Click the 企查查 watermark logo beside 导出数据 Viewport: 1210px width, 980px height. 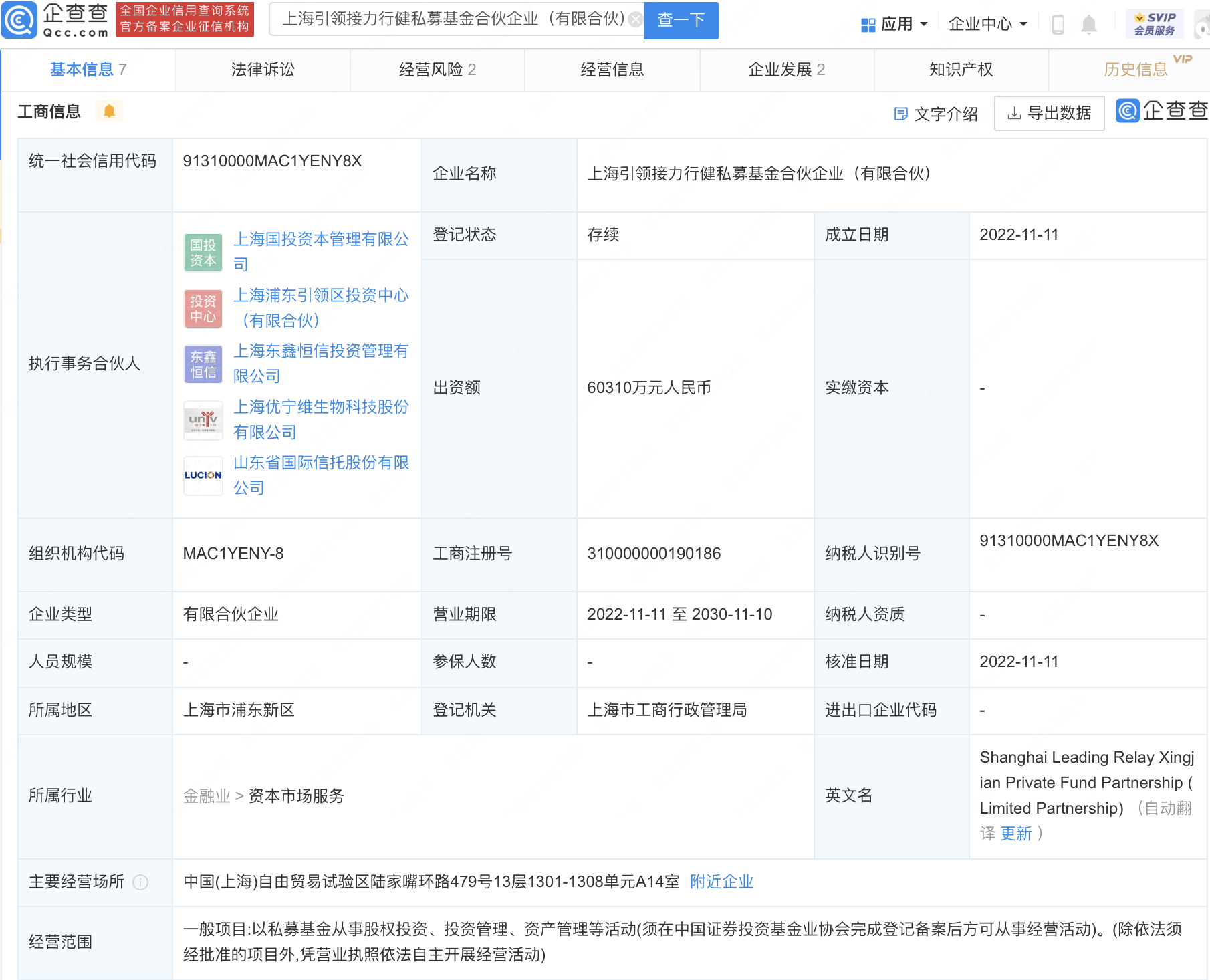1162,111
